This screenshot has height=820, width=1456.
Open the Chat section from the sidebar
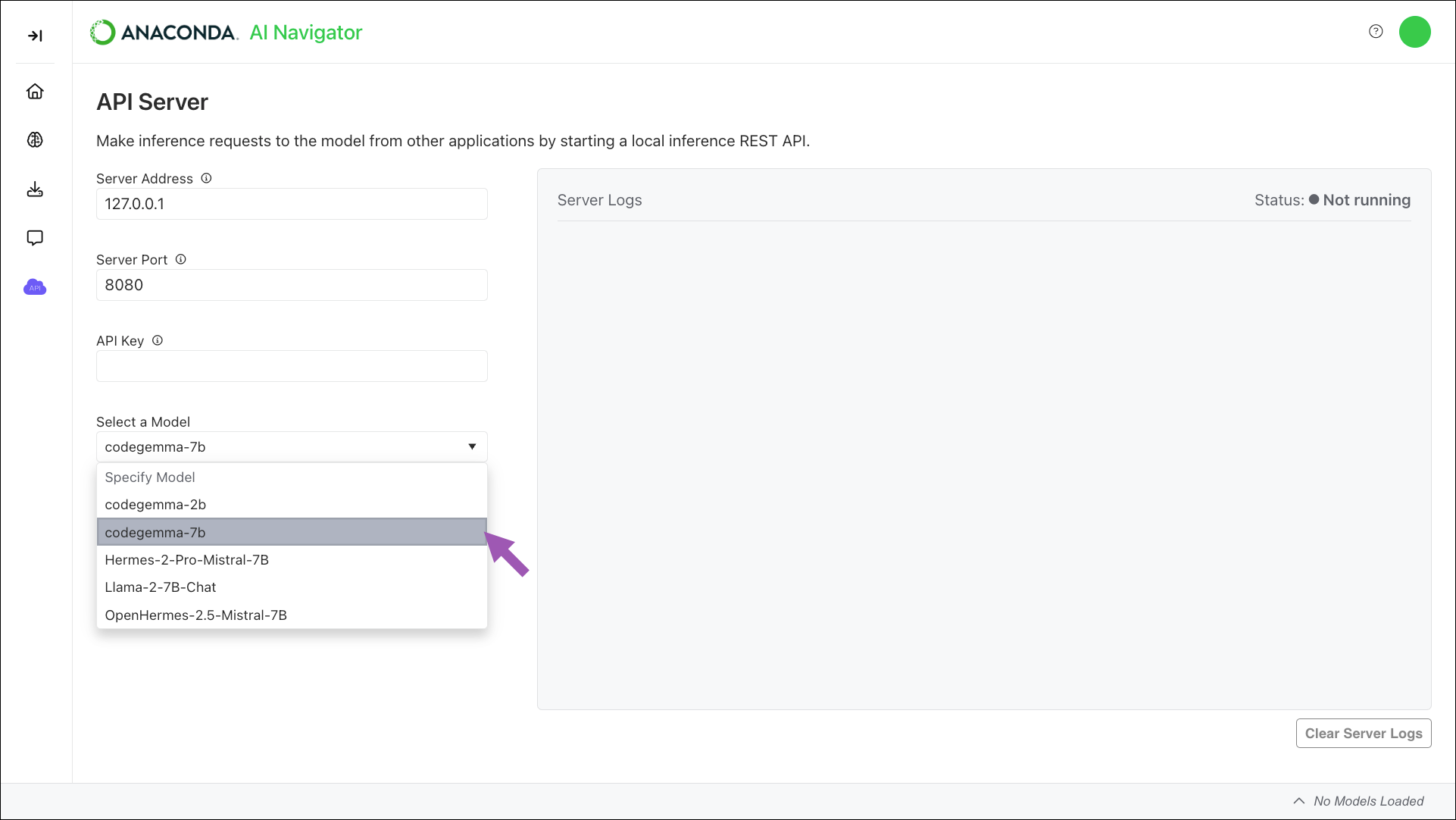click(x=35, y=237)
